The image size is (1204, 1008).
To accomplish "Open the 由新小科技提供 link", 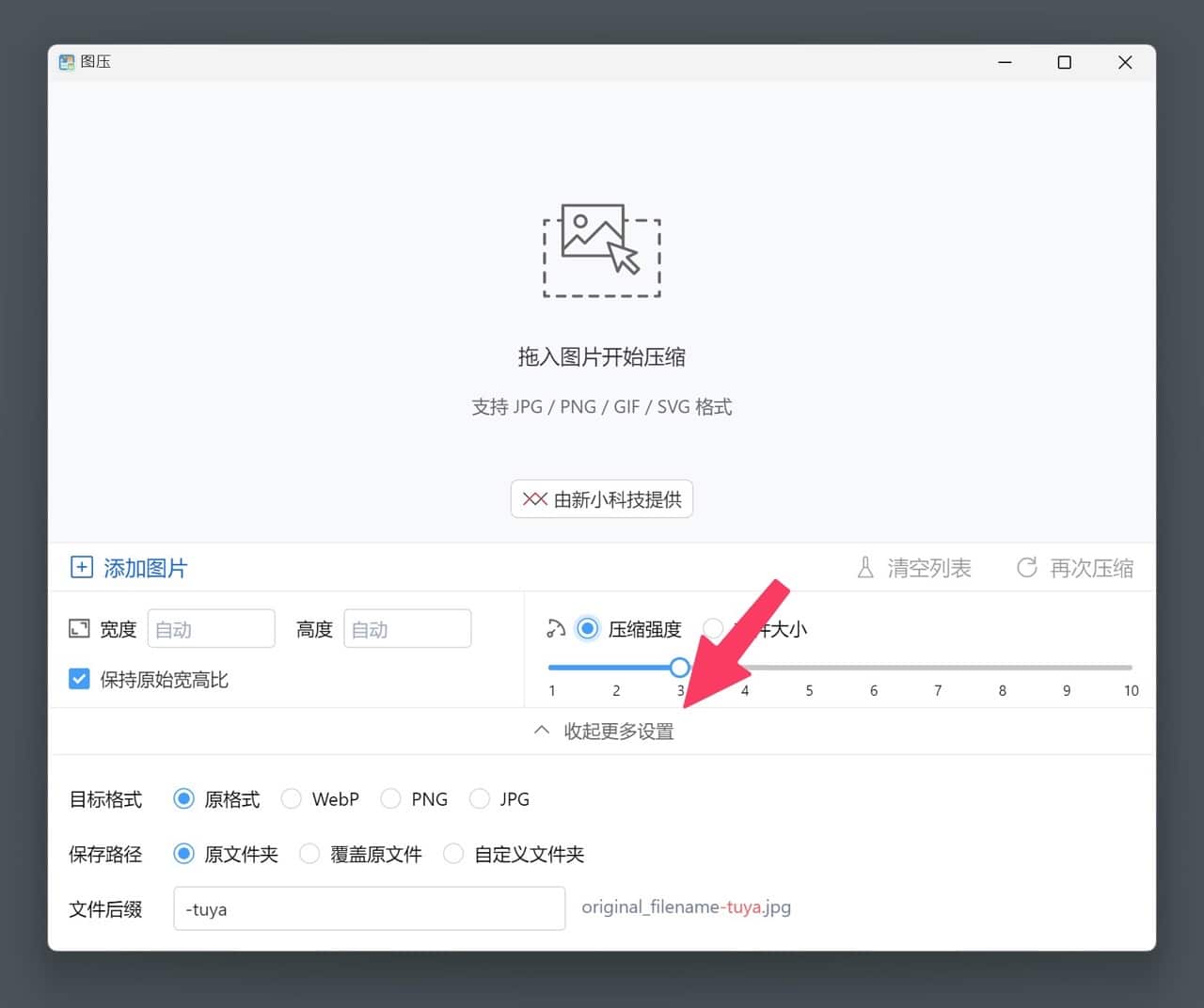I will pos(602,499).
